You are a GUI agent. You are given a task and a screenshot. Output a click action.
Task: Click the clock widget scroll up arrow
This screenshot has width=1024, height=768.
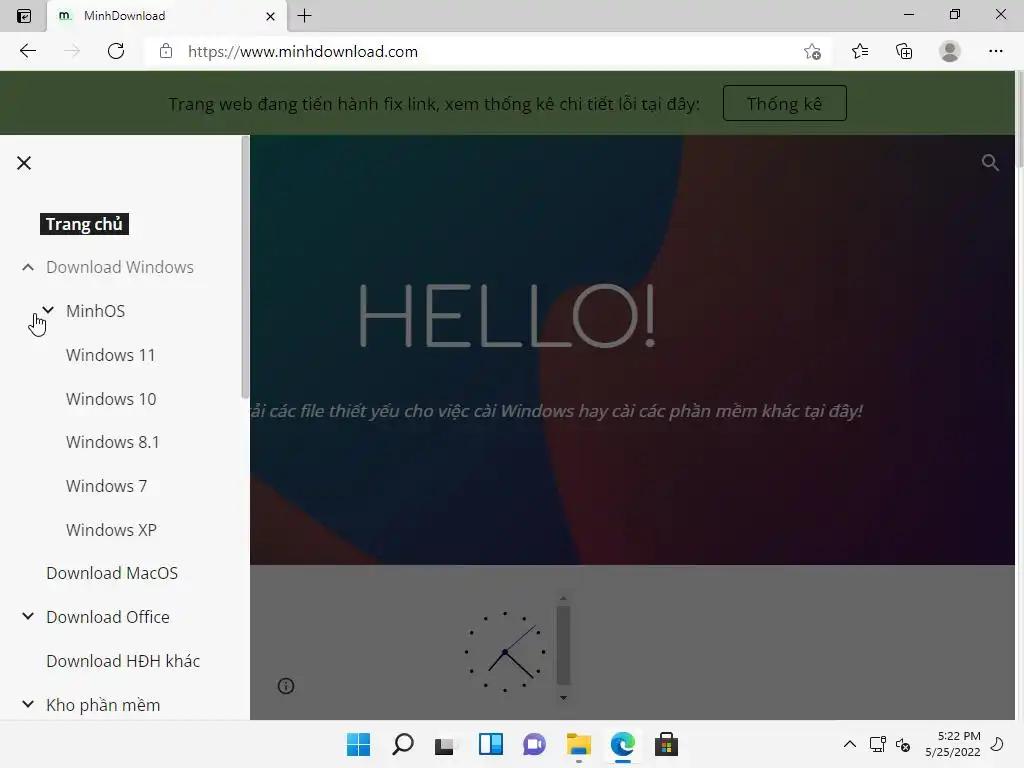point(563,599)
